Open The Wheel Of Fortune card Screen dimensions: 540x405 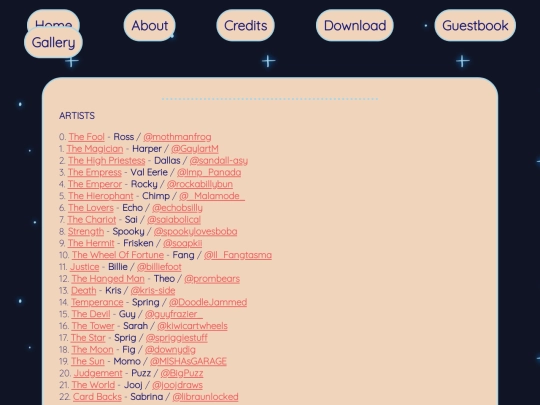click(118, 255)
